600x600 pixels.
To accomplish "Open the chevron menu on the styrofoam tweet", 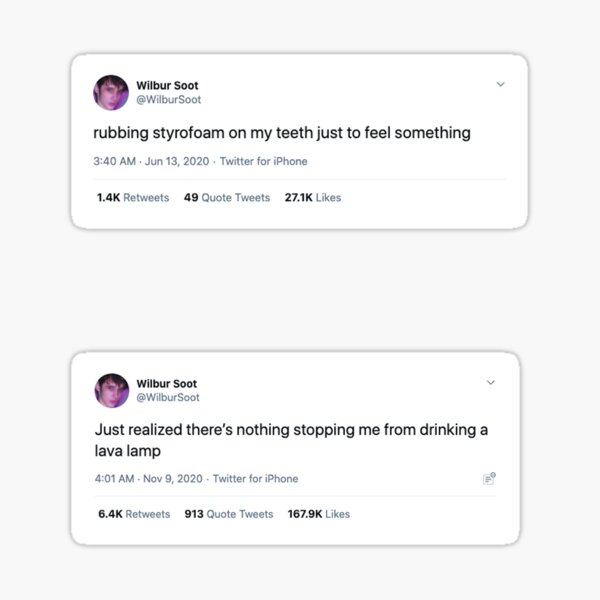I will point(500,85).
